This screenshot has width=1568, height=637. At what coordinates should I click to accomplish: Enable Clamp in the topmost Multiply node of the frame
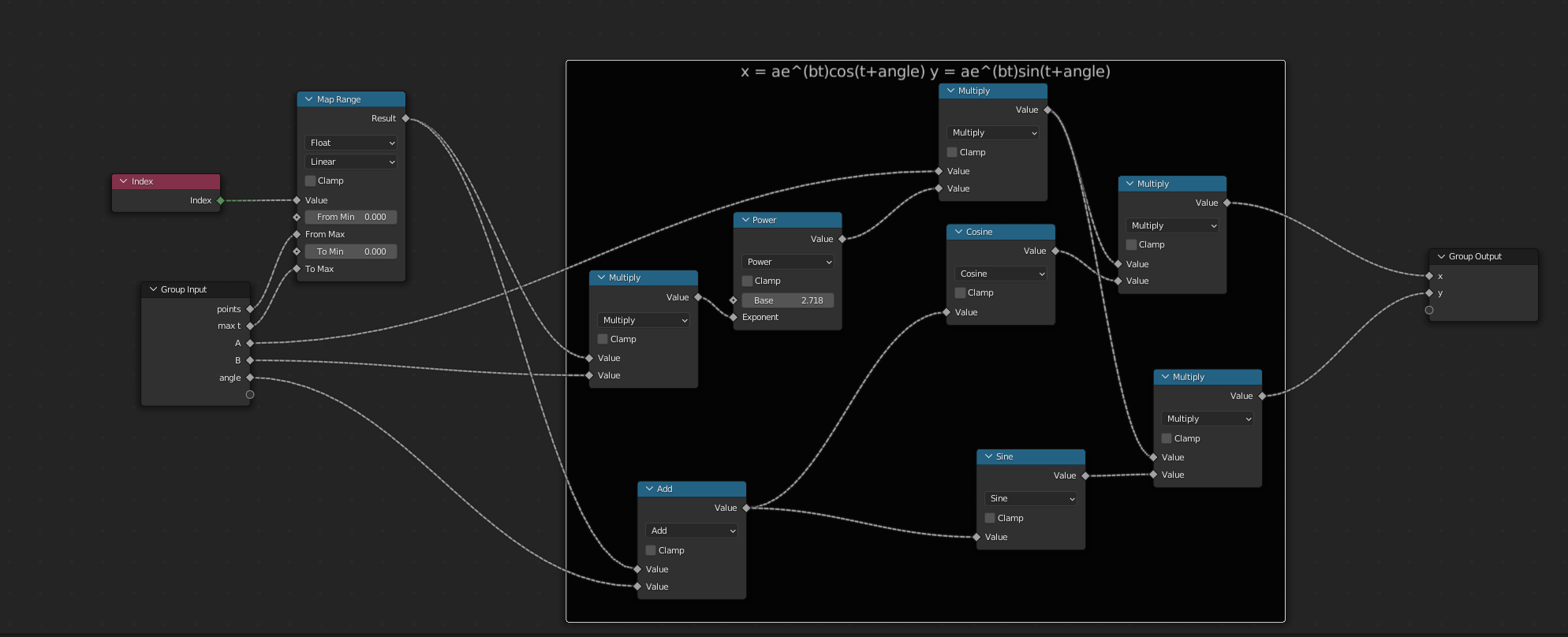point(952,152)
